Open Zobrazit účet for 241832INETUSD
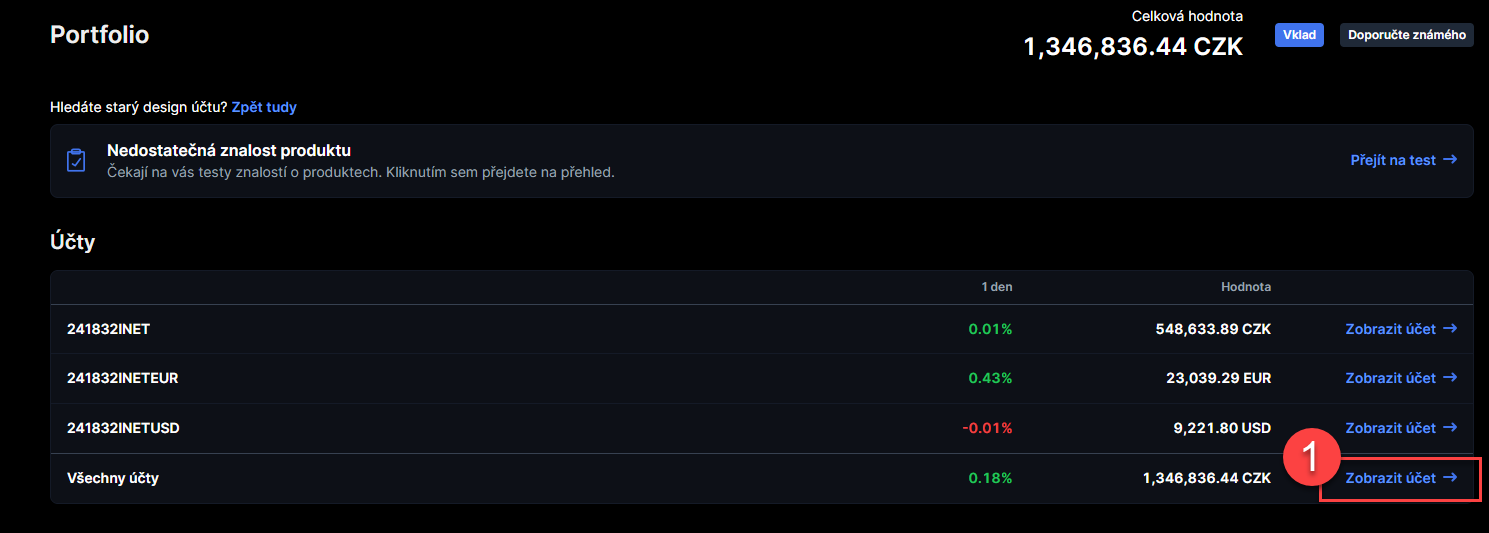This screenshot has height=533, width=1489. tap(1400, 428)
